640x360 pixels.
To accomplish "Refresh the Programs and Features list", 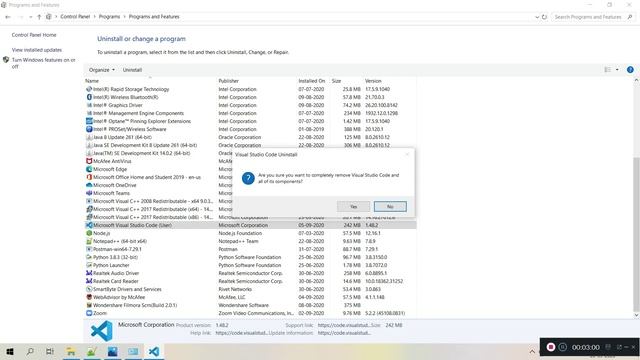I will pos(544,17).
